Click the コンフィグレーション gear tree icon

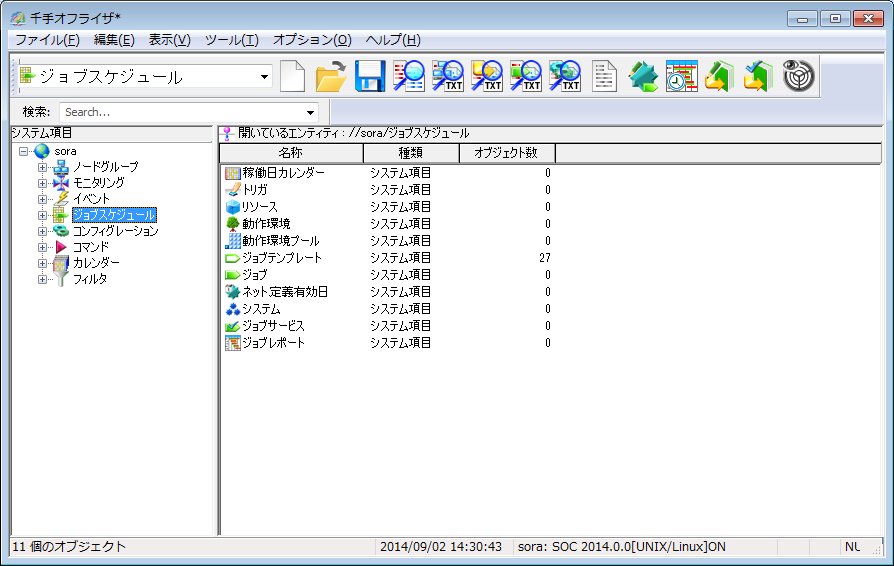[60, 231]
